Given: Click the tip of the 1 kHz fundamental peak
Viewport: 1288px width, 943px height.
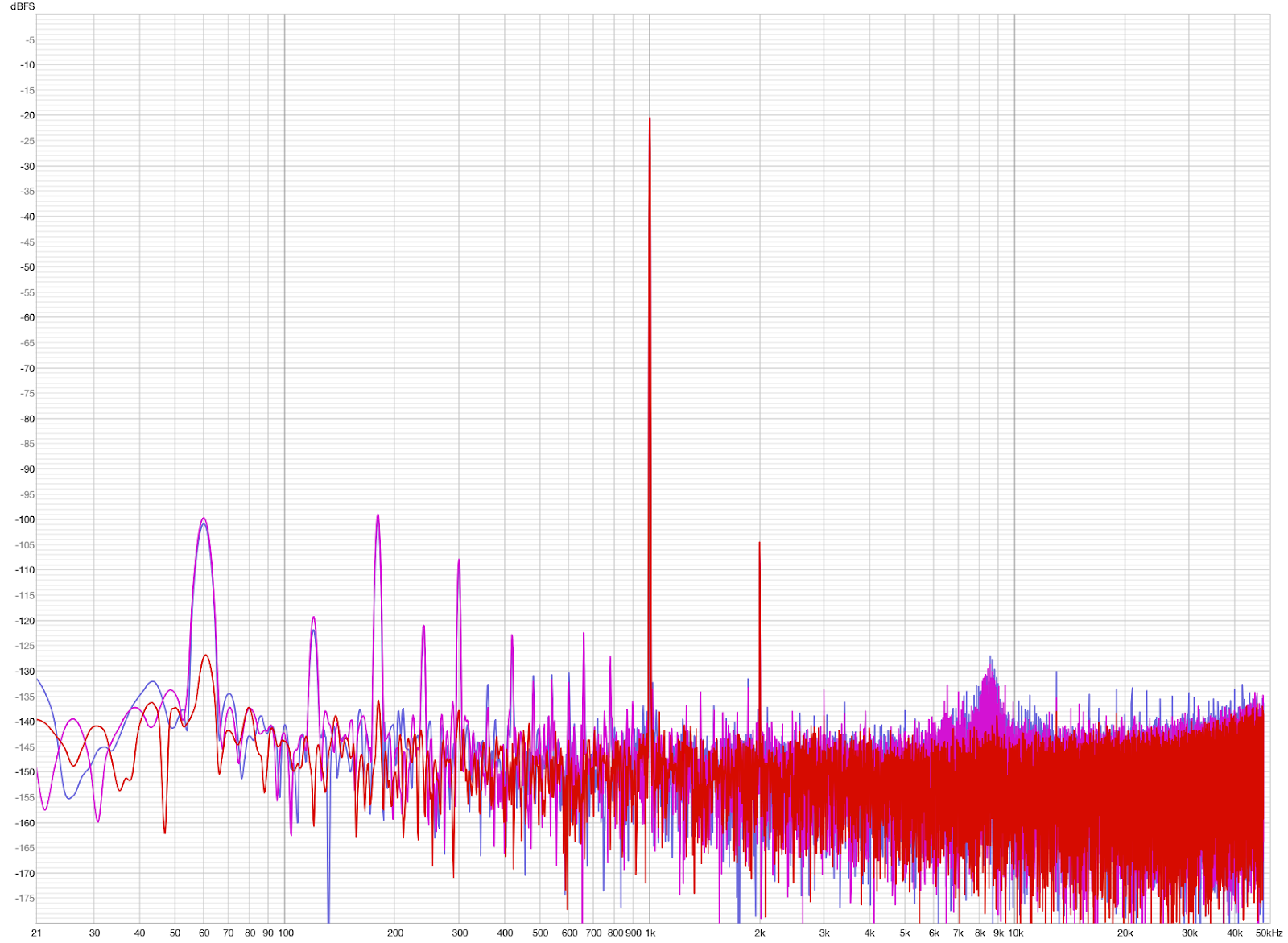Looking at the screenshot, I should click(x=650, y=118).
